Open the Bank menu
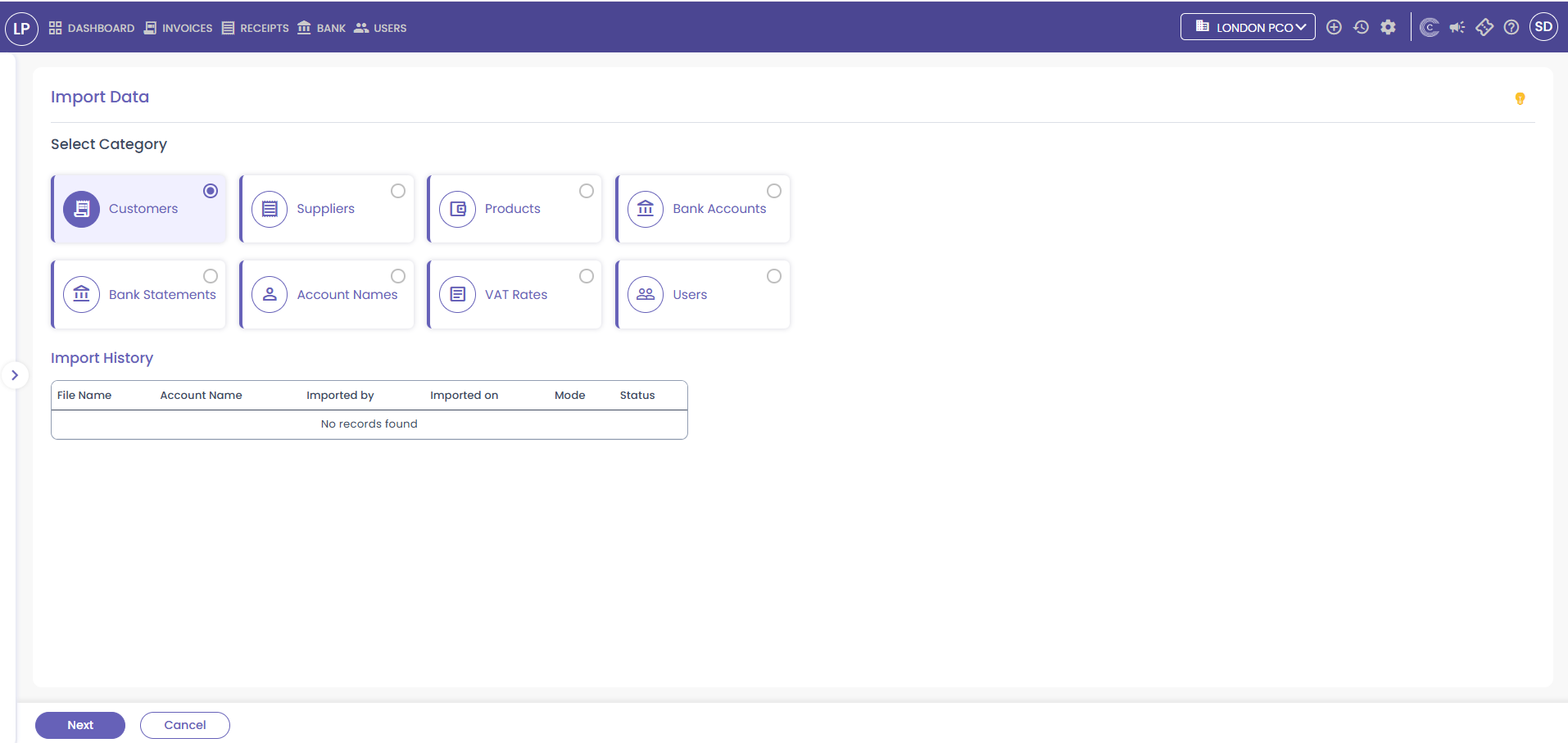Viewport: 1568px width, 743px height. 321,28
